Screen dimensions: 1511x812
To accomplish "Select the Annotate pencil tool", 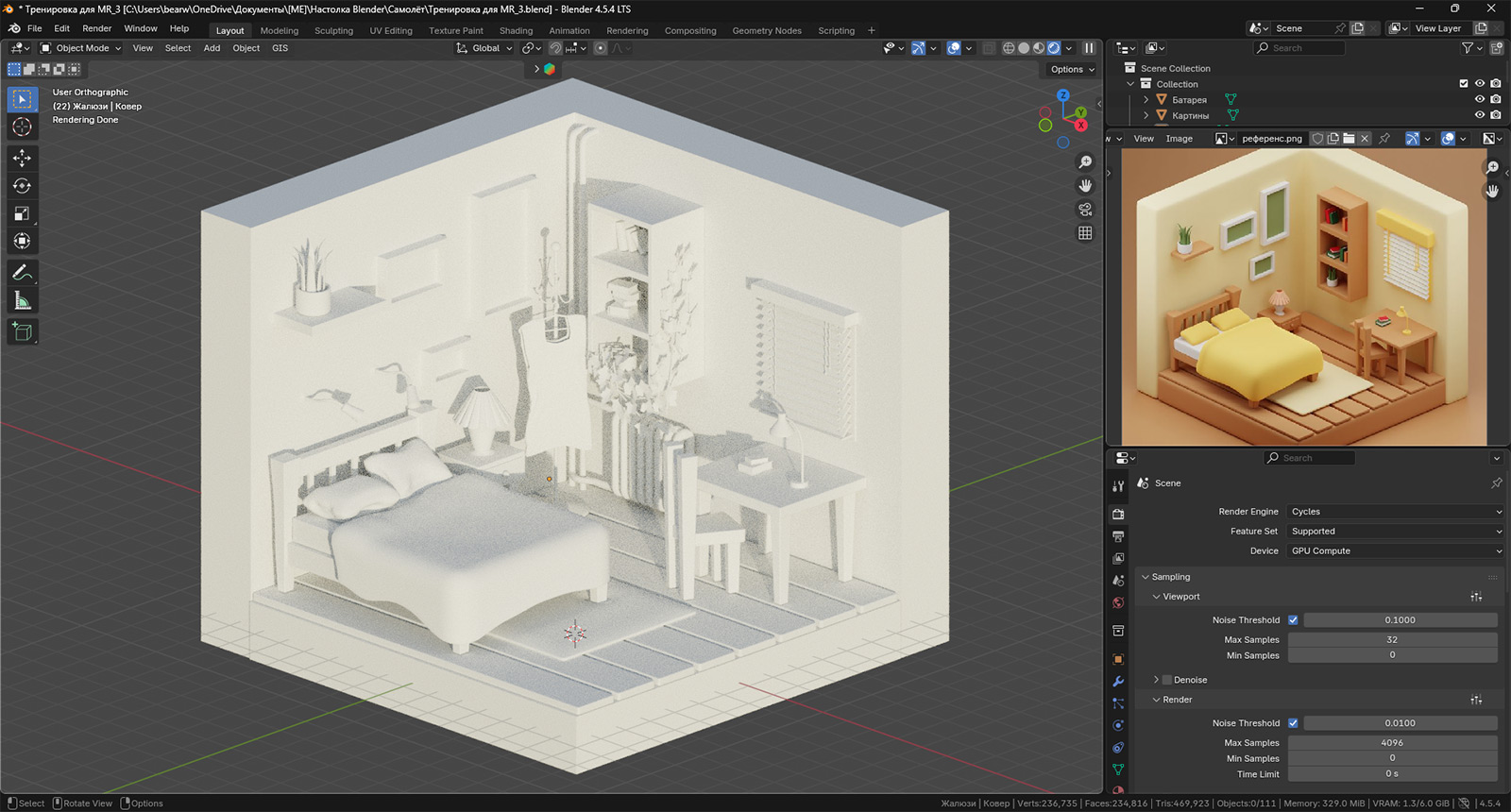I will coord(22,273).
